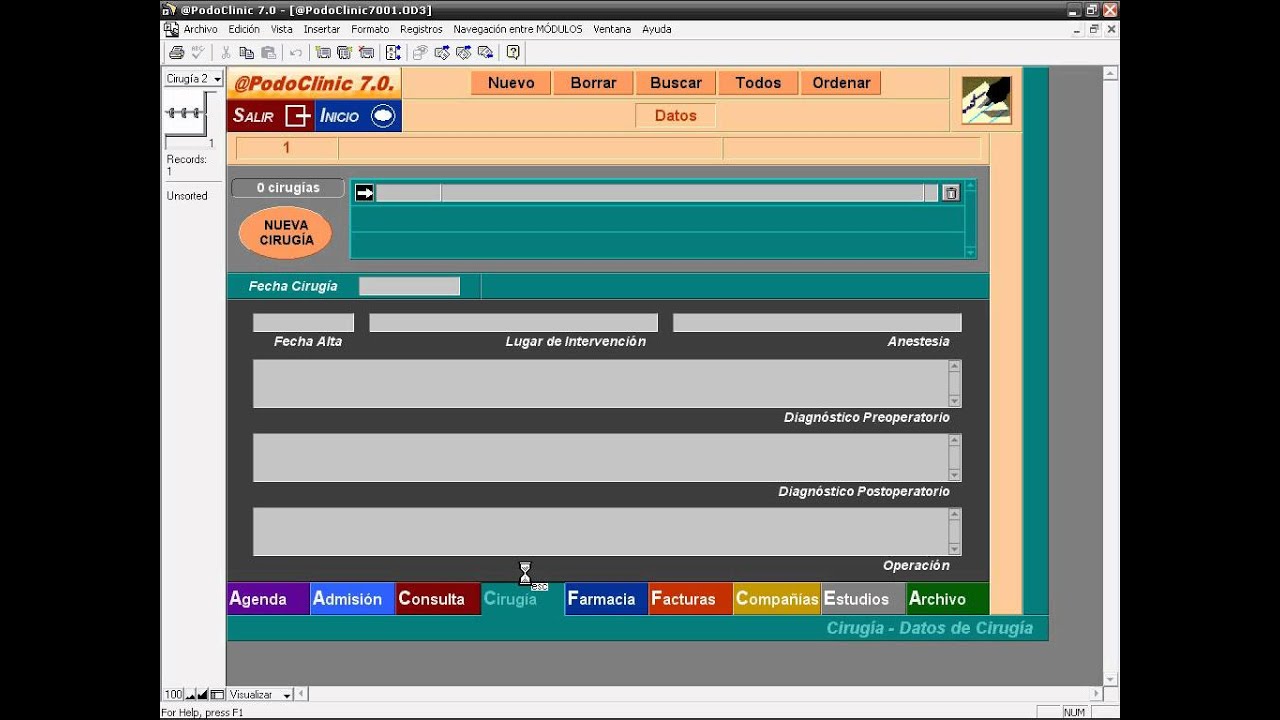
Task: Click the black arrow icon in surgery list row
Action: 365,193
